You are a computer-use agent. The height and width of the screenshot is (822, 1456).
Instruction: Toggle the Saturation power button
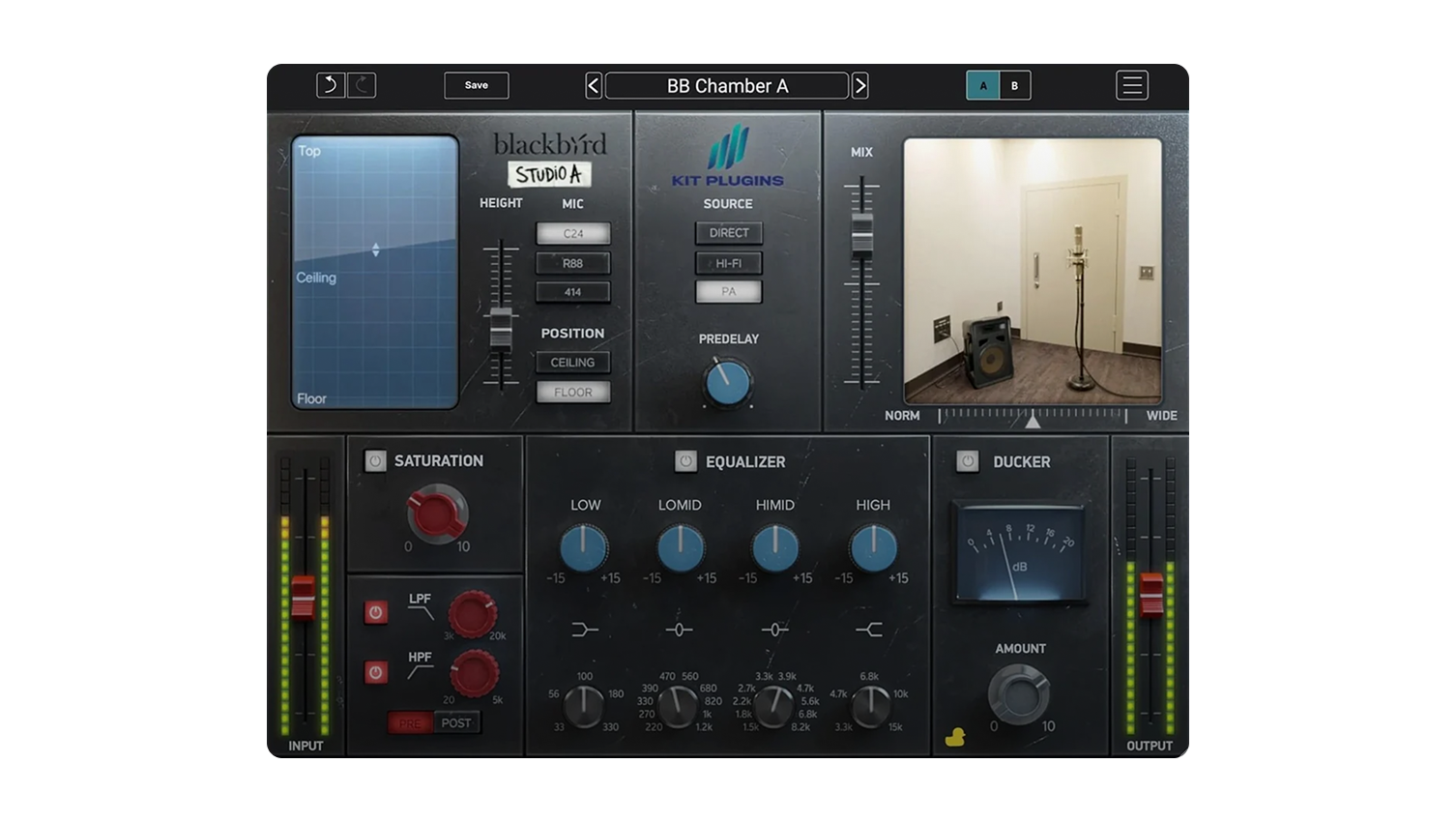pyautogui.click(x=375, y=461)
